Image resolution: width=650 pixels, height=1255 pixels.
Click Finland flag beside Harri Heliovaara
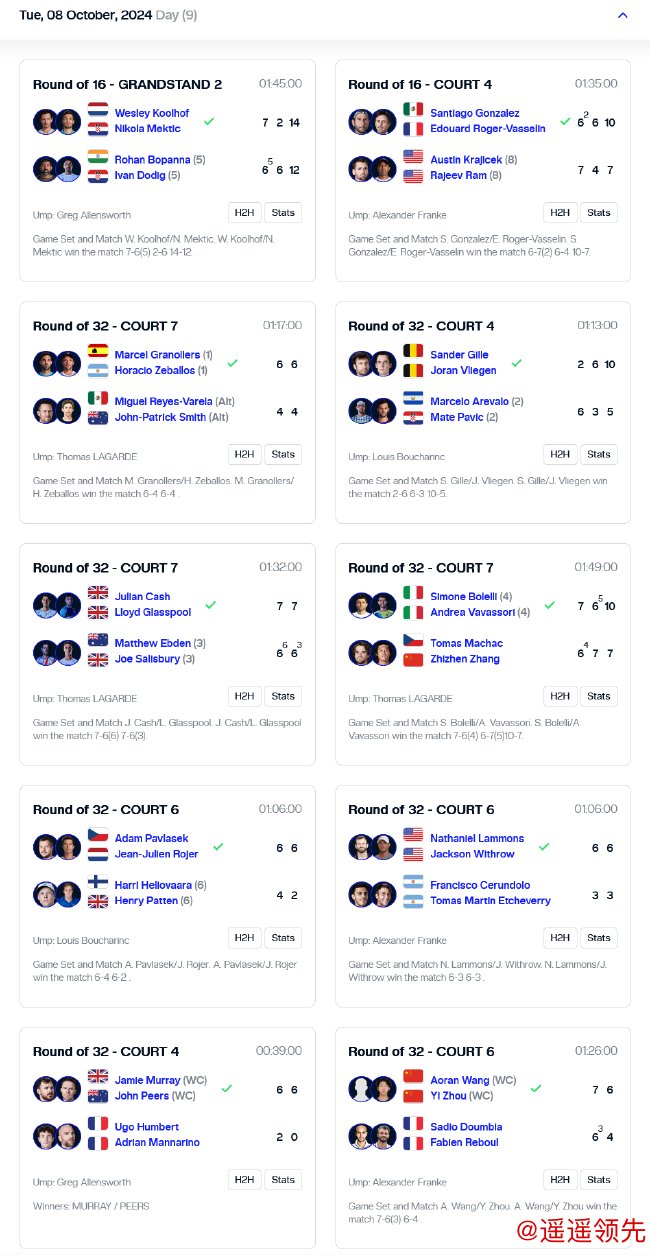pos(98,883)
